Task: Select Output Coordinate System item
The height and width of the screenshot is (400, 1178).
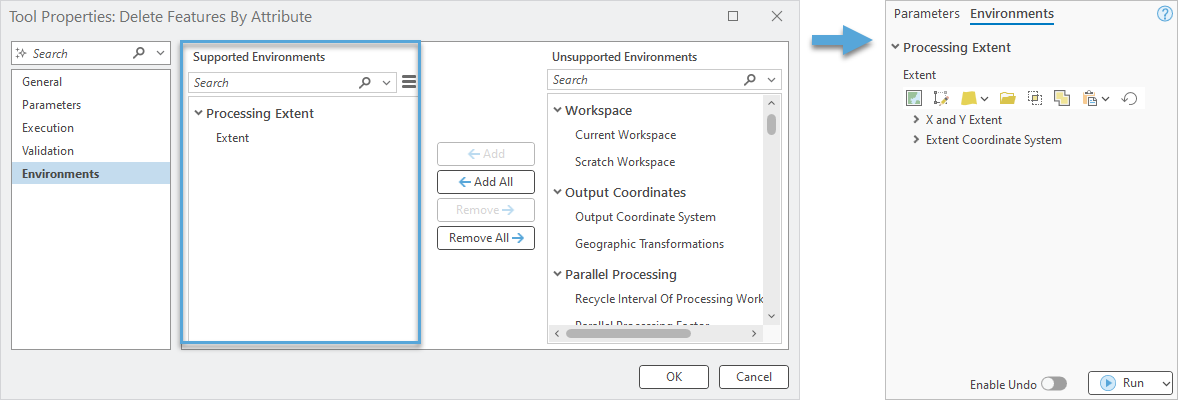Action: [645, 217]
